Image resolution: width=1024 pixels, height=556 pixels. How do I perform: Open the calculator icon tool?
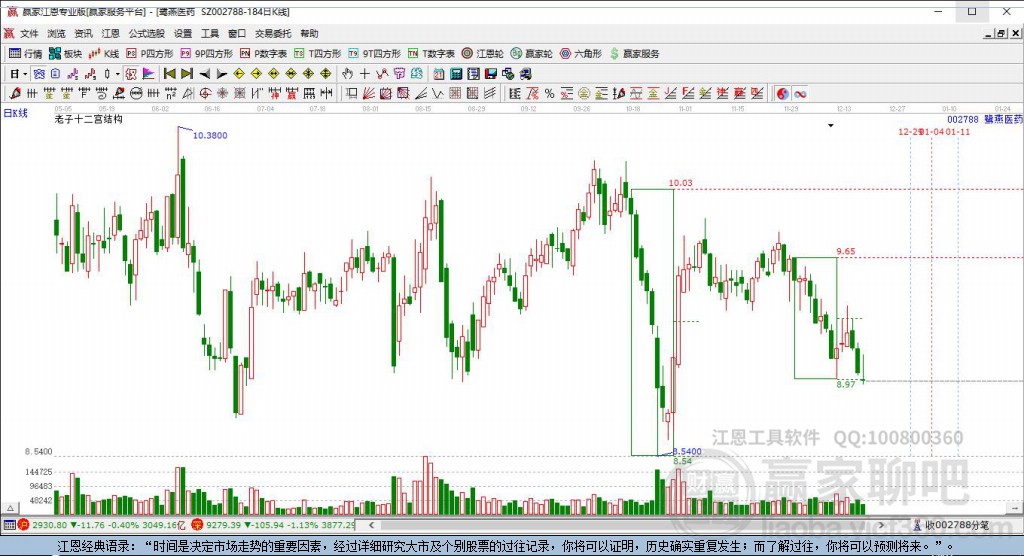point(456,74)
